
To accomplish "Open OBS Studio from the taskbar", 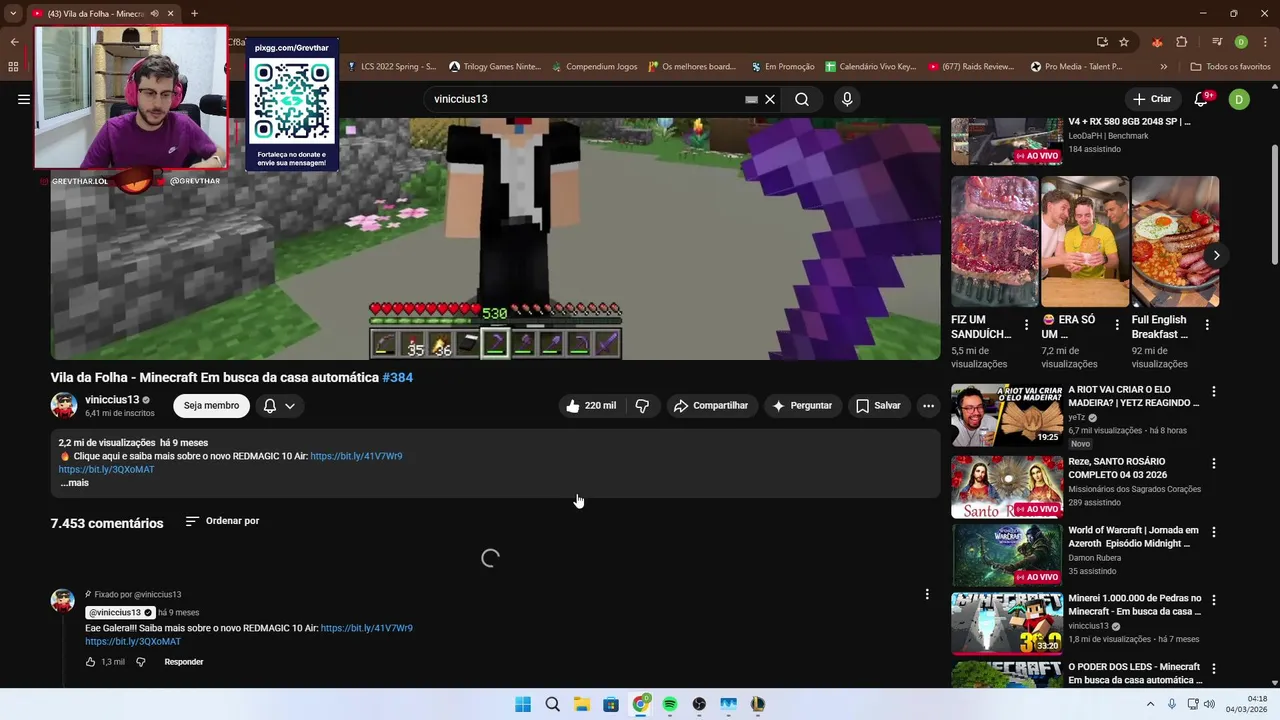I will (699, 704).
